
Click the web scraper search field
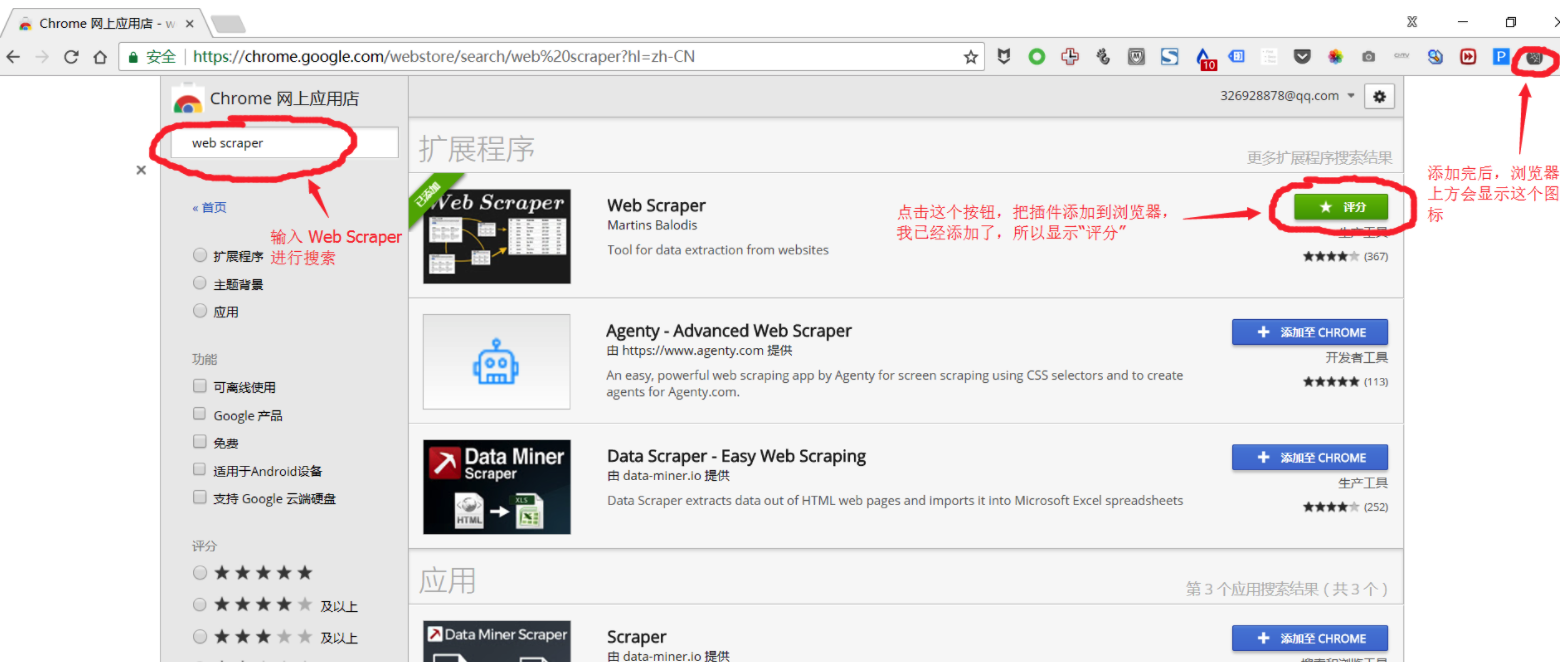pos(284,143)
